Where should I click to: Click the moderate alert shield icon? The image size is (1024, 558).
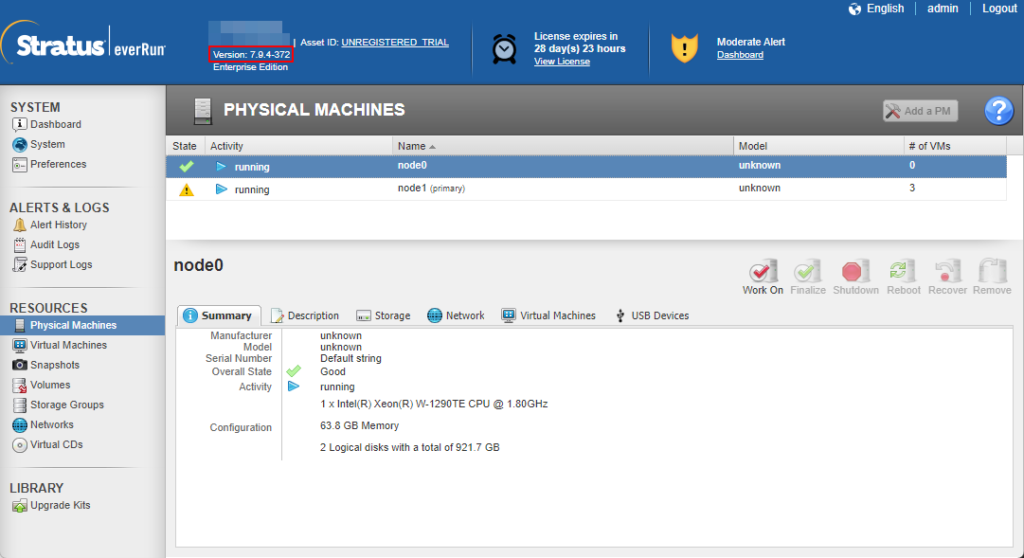(684, 48)
